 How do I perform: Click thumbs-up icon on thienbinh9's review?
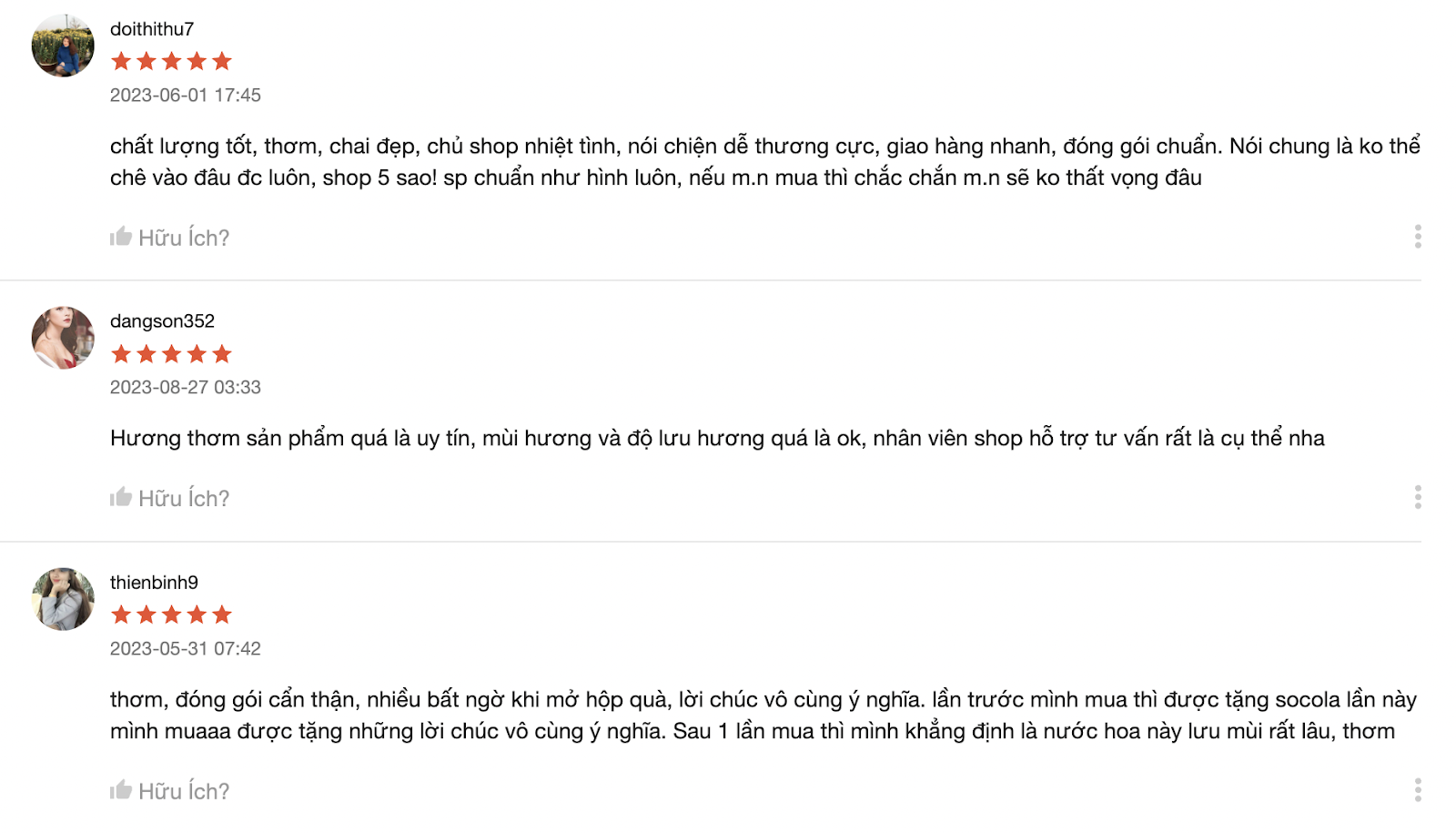click(121, 789)
